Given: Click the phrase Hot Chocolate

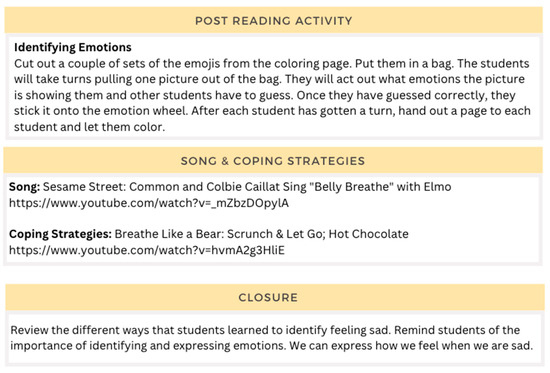Looking at the screenshot, I should point(369,234).
